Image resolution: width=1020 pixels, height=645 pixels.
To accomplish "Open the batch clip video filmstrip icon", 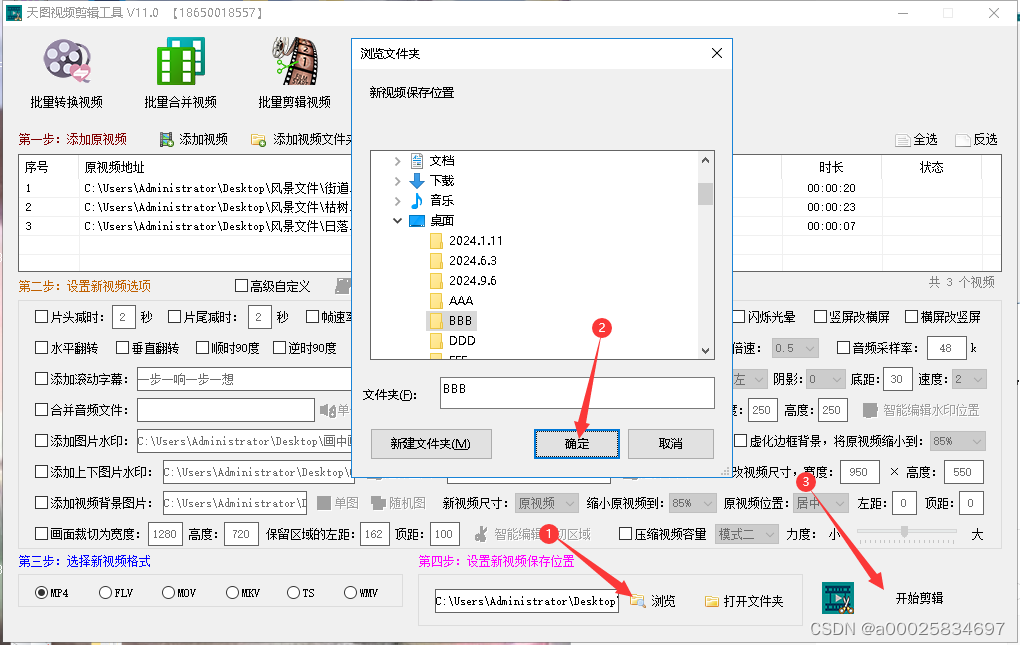I will coord(295,62).
